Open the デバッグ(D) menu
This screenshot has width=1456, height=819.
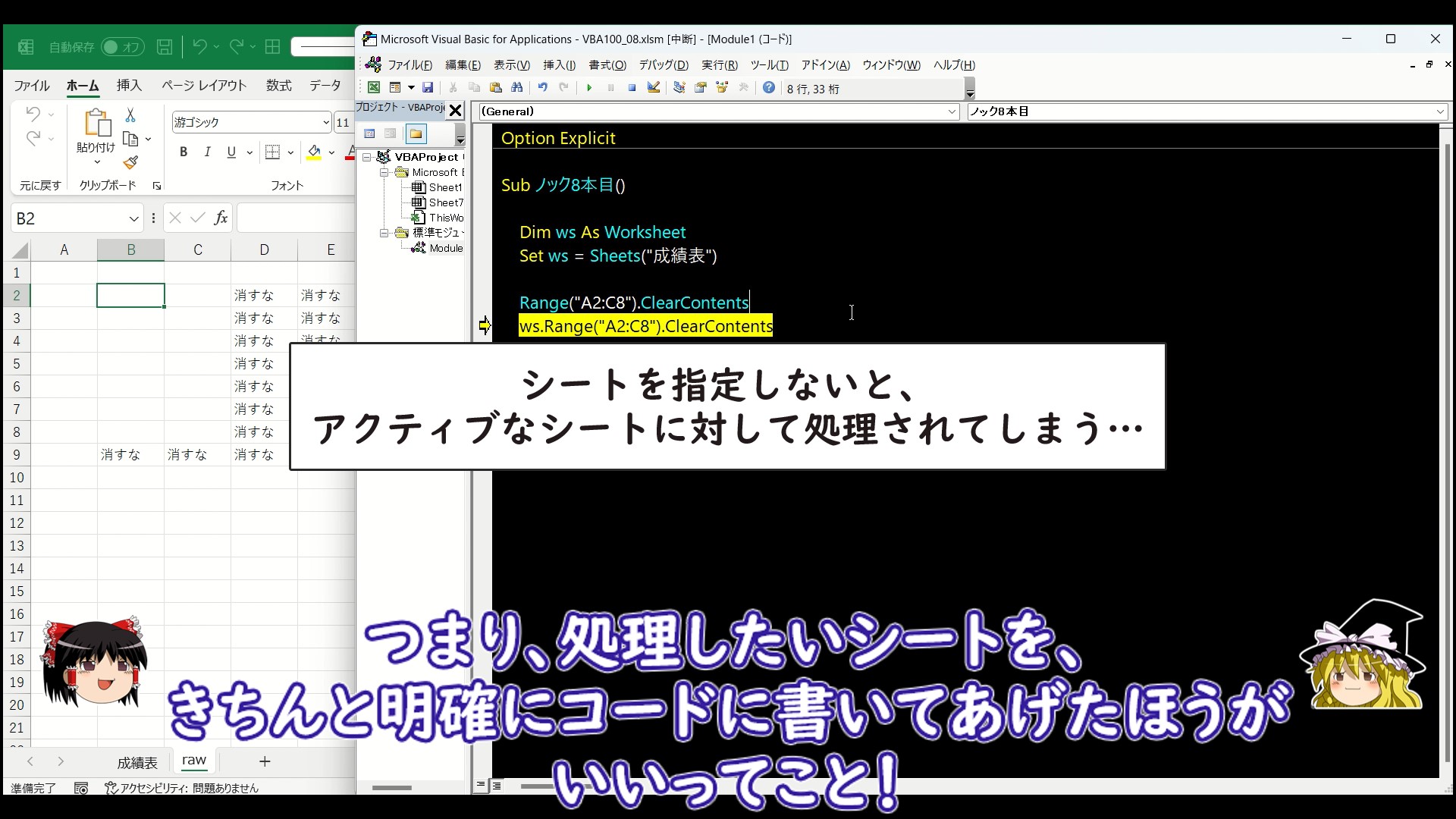(x=663, y=65)
